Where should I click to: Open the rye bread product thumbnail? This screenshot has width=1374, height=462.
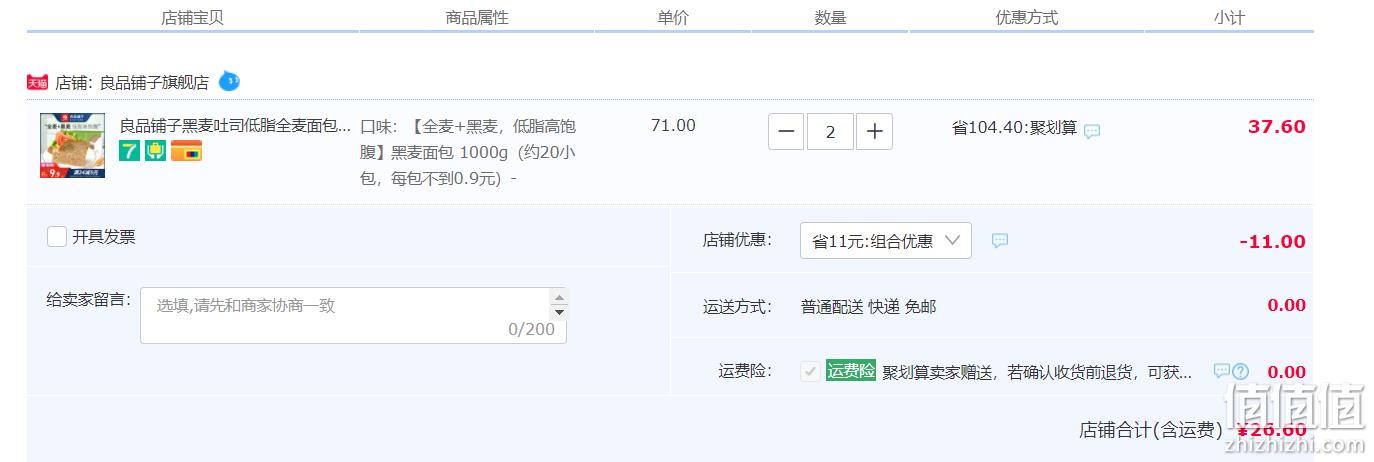[x=72, y=146]
